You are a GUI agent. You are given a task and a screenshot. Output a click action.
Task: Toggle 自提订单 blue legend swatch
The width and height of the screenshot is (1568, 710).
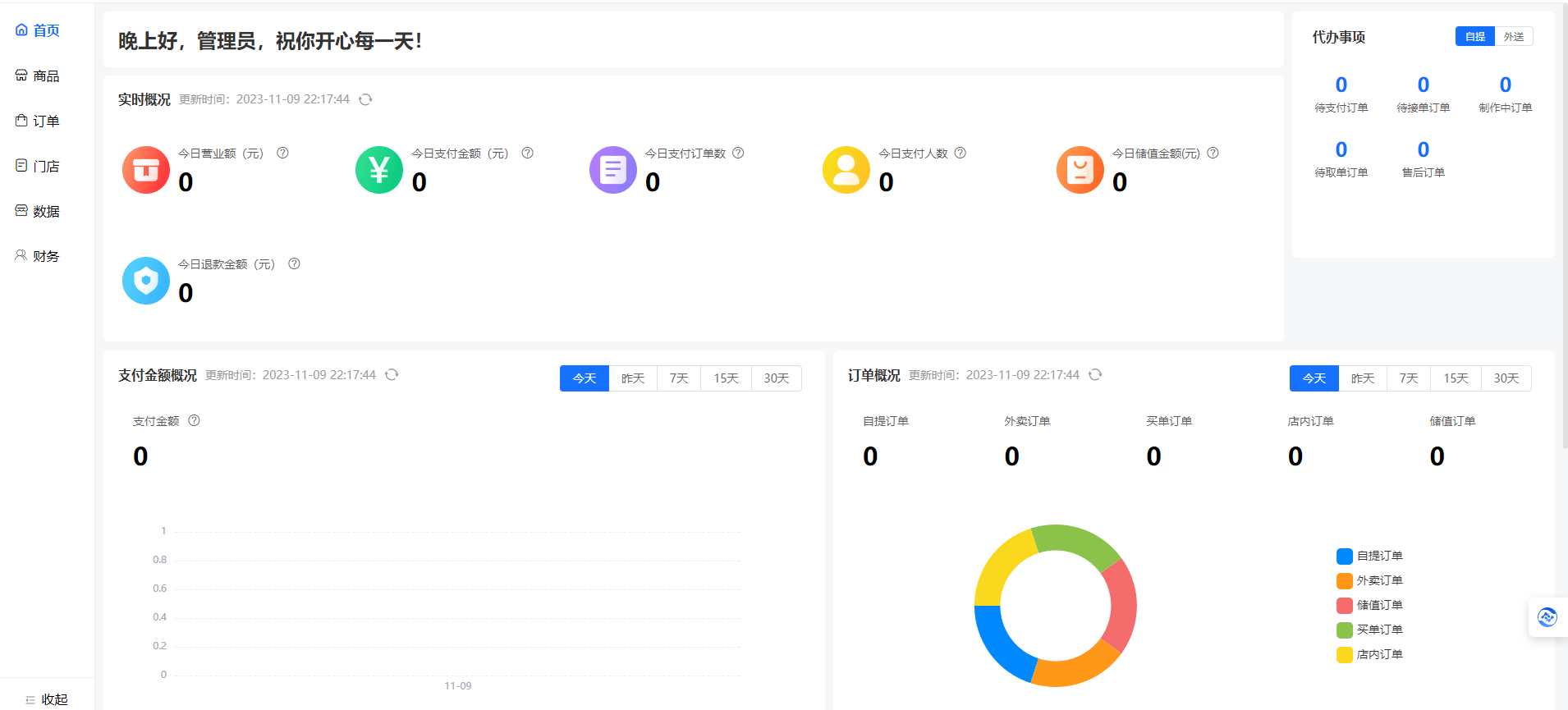coord(1345,557)
